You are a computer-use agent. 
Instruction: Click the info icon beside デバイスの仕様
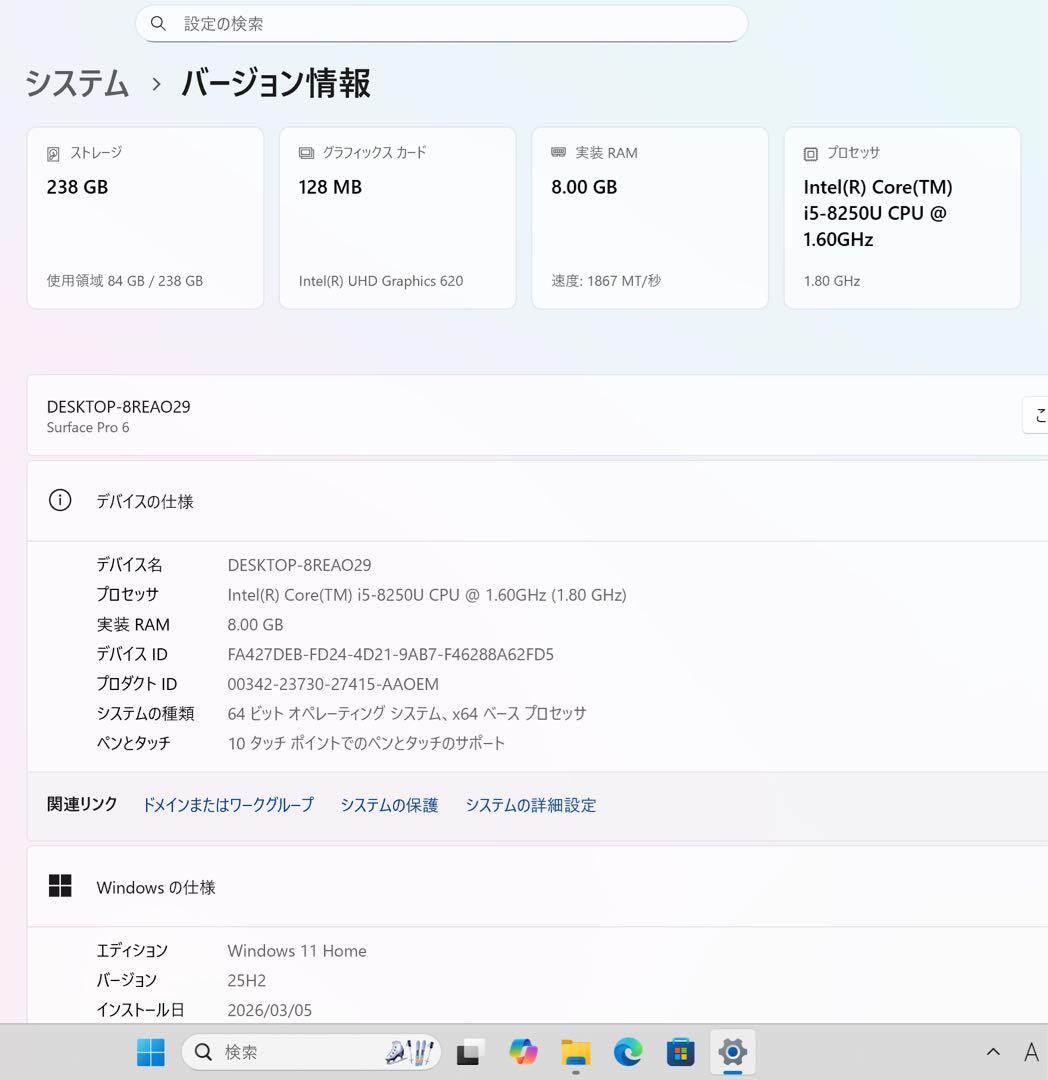point(60,500)
